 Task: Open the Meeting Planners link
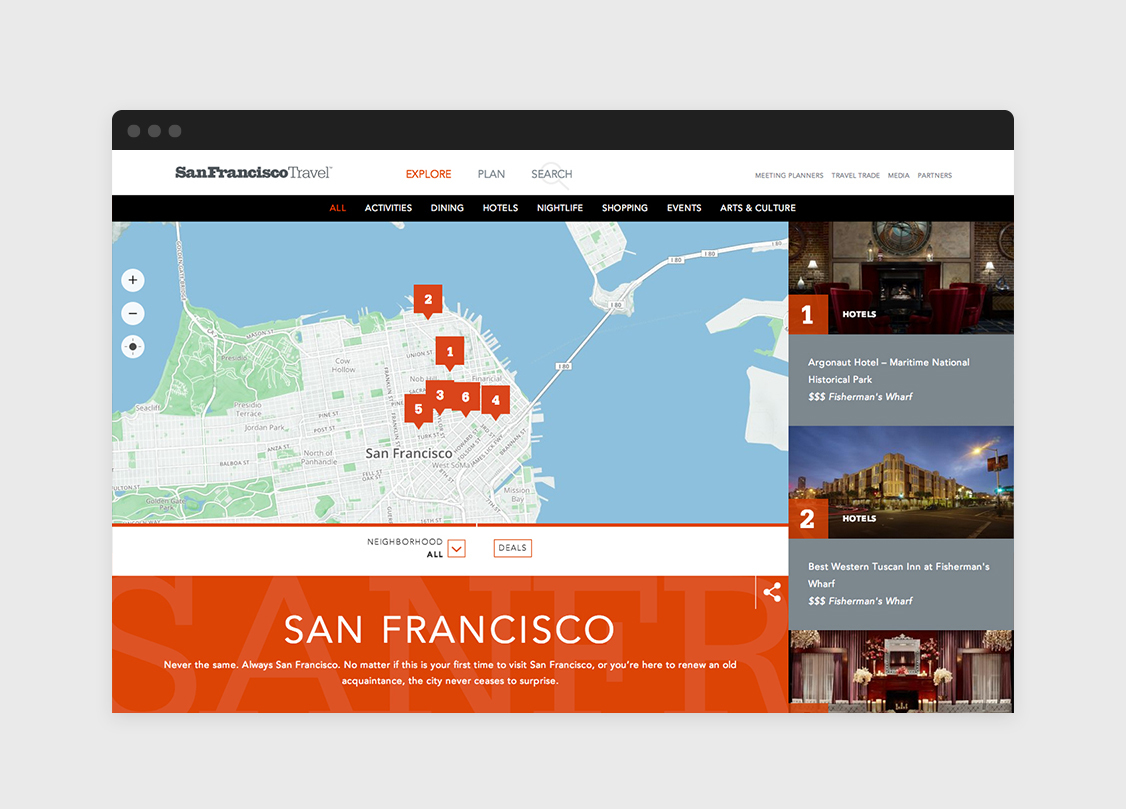789,176
